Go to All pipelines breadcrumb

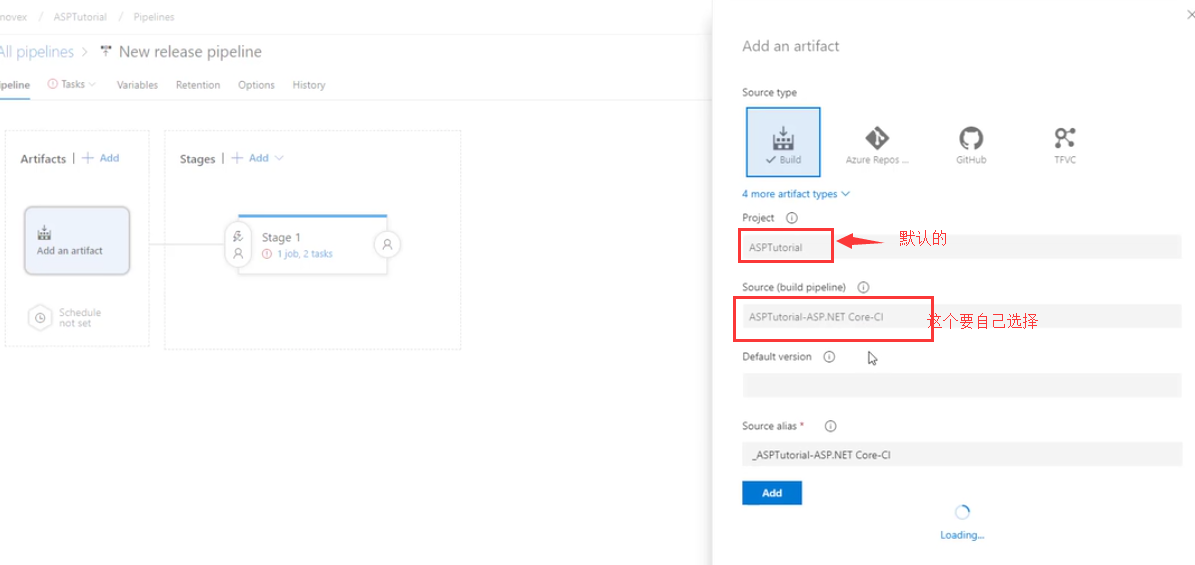click(x=37, y=52)
